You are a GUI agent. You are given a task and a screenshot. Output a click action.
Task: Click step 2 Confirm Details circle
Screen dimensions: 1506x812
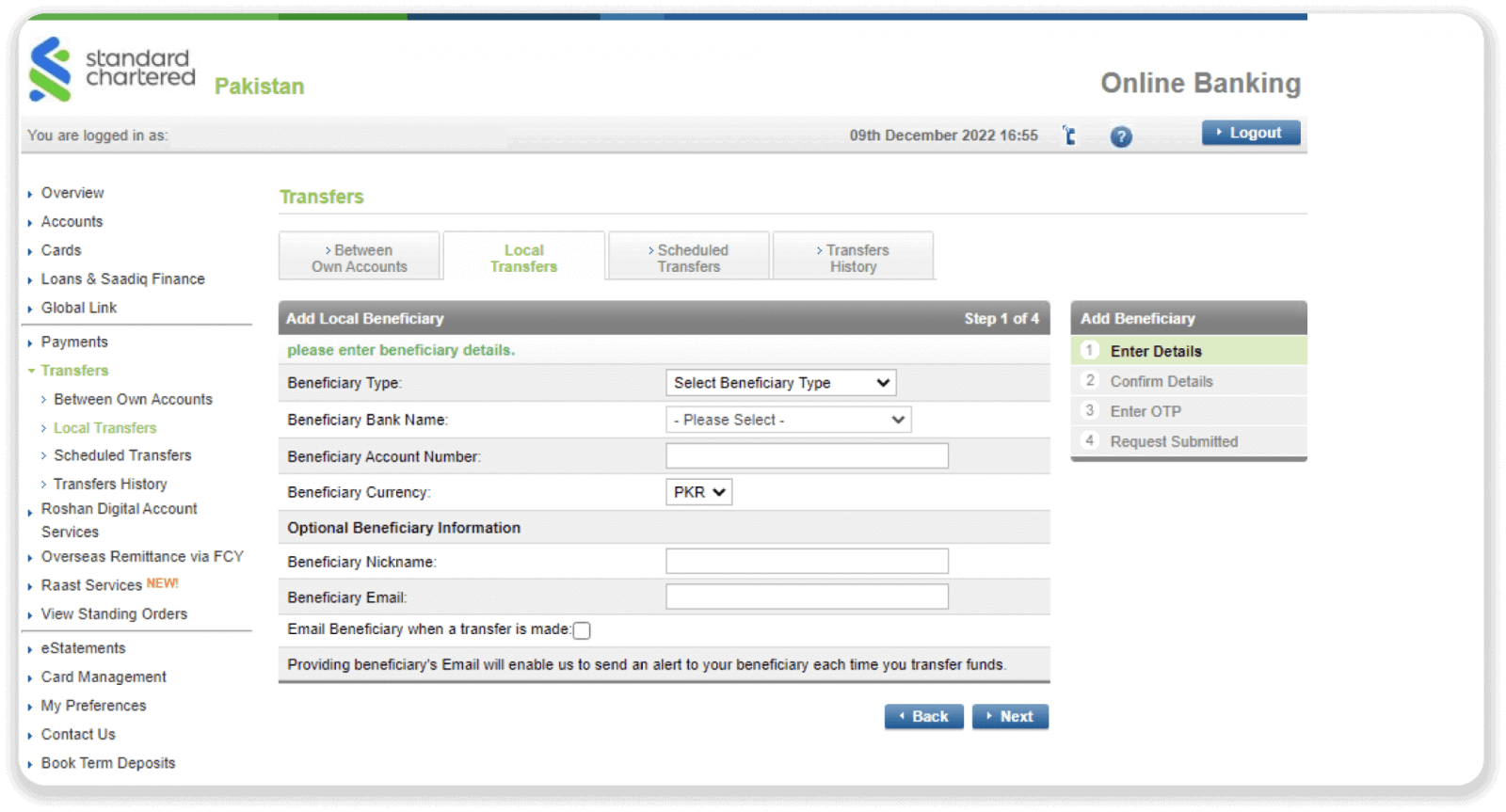click(x=1089, y=381)
